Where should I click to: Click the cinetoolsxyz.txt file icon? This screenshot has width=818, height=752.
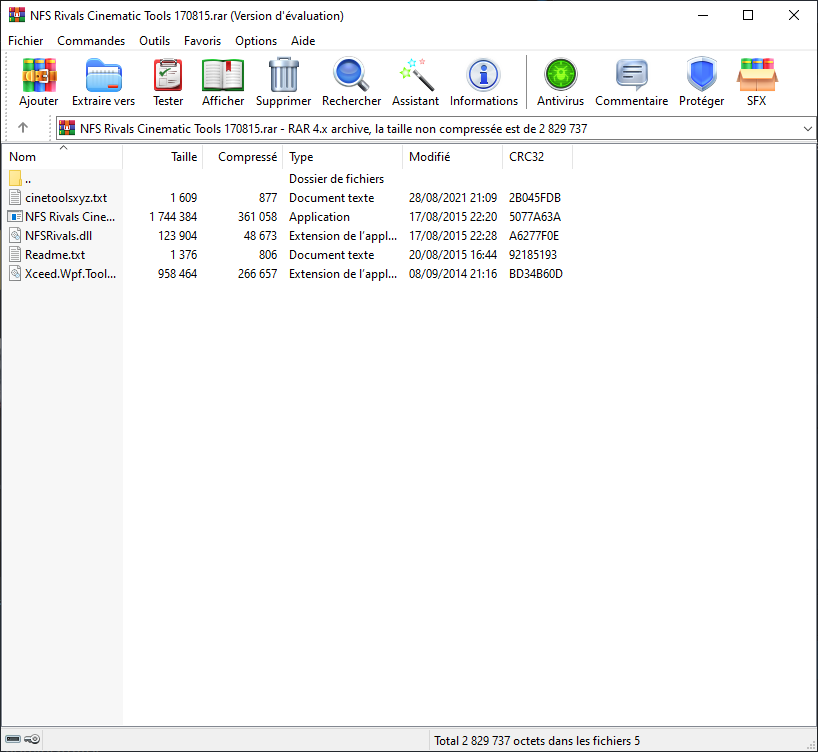[15, 197]
